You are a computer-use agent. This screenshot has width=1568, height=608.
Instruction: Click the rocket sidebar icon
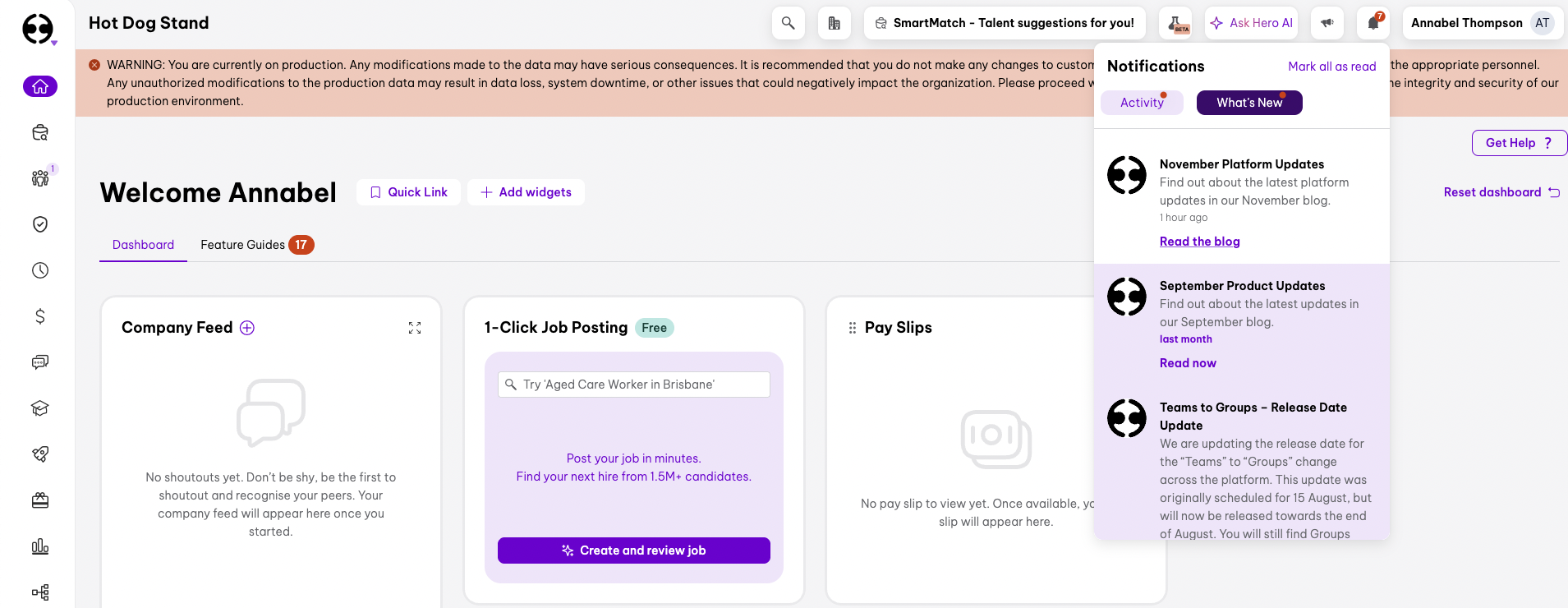40,454
